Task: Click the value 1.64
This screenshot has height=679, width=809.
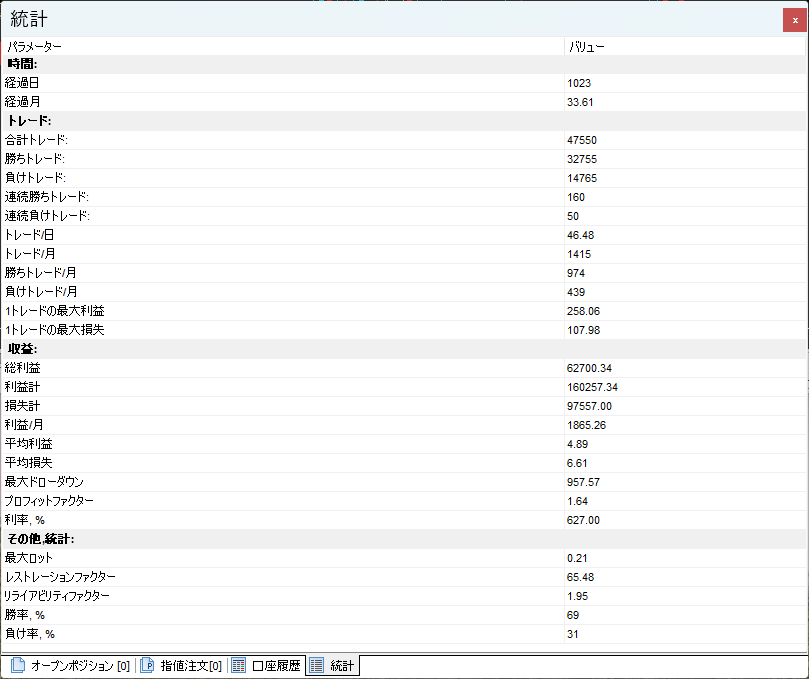Action: [577, 502]
